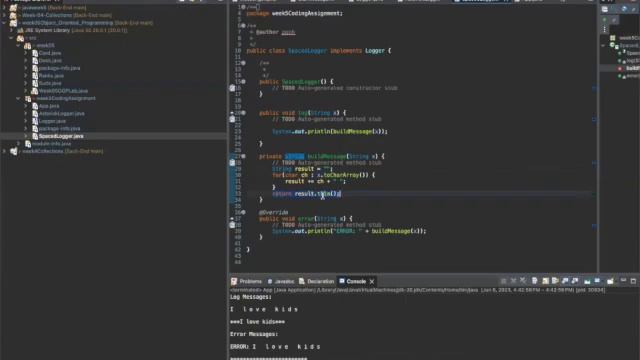The width and height of the screenshot is (640, 360).
Task: Collapse the src folder
Action: 11,38
